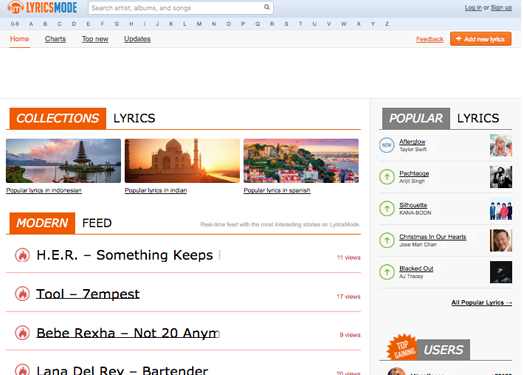The height and width of the screenshot is (375, 523).
Task: Open the Indonesian temple collection thumbnail
Action: (63, 161)
